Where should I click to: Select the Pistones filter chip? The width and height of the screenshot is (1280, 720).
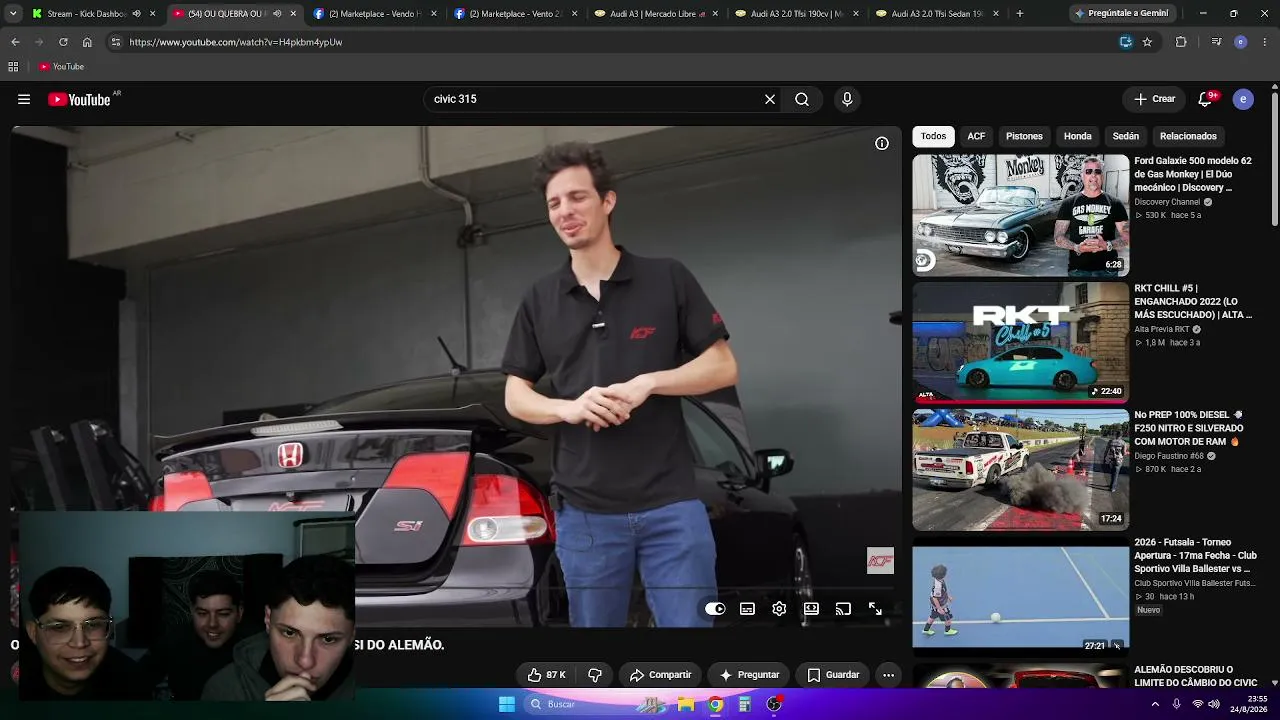pyautogui.click(x=1024, y=136)
